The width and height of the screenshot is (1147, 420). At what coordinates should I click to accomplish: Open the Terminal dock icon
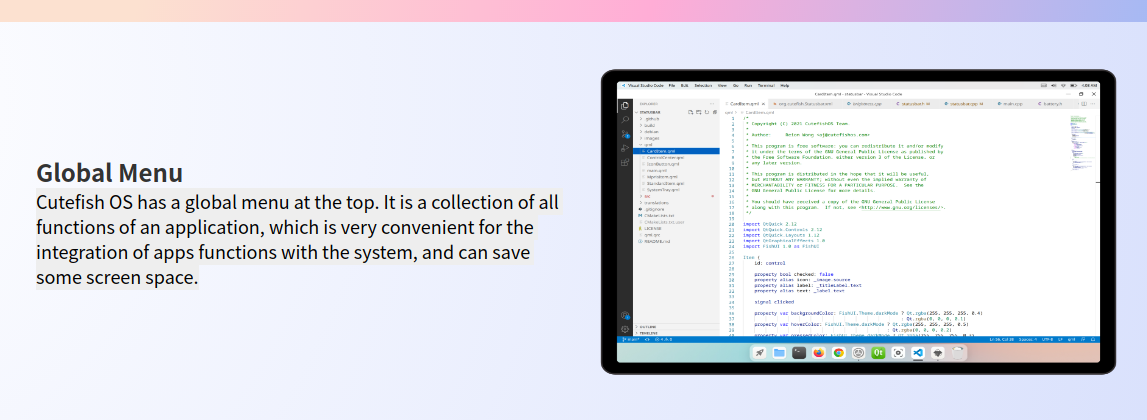point(799,353)
